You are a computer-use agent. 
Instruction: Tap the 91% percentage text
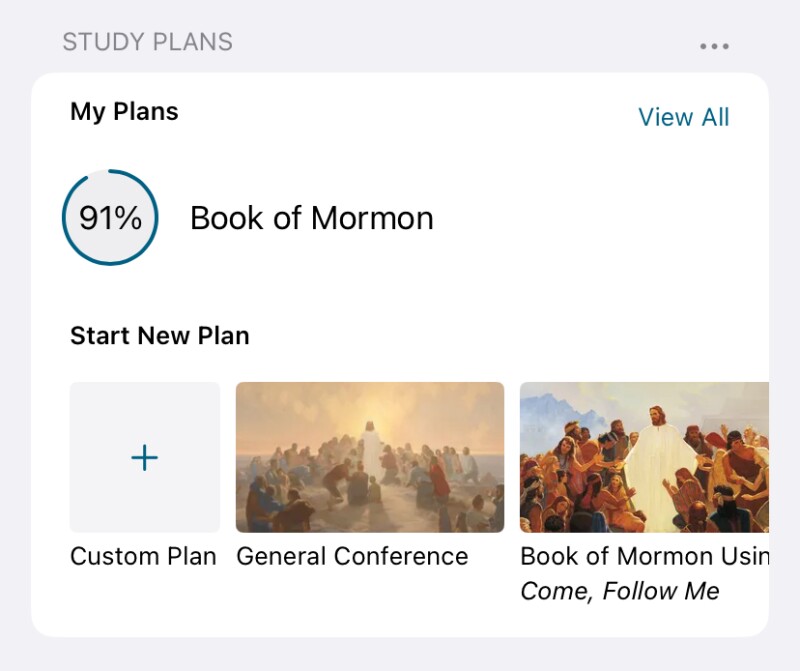110,218
